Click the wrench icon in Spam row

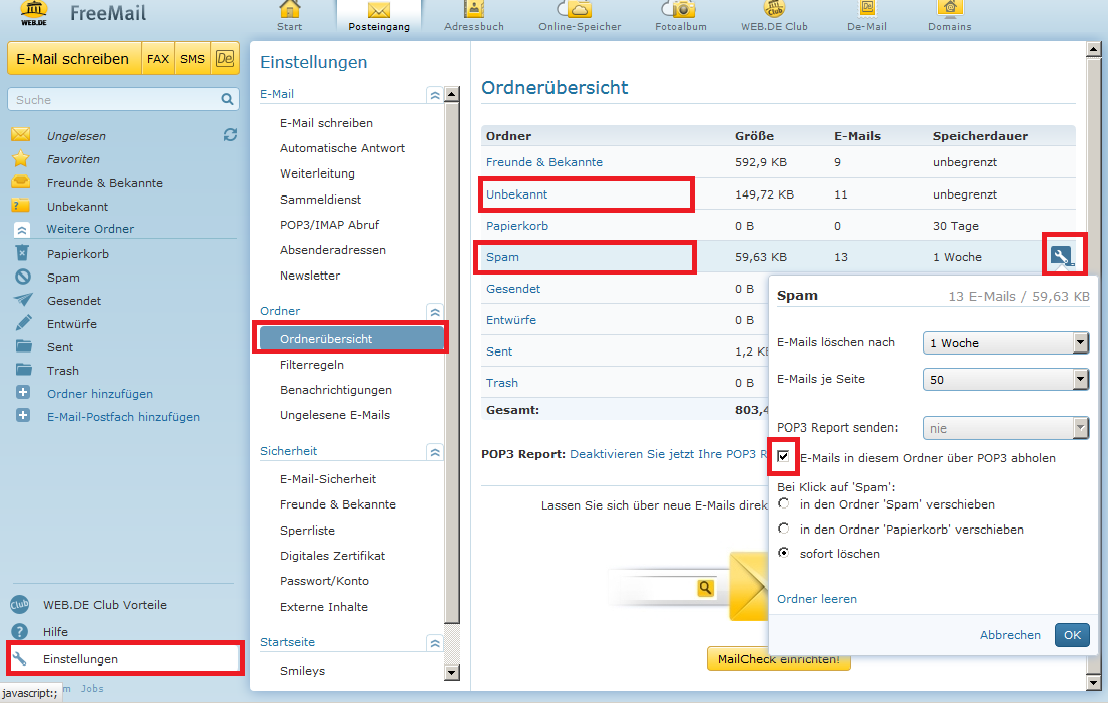(x=1061, y=257)
